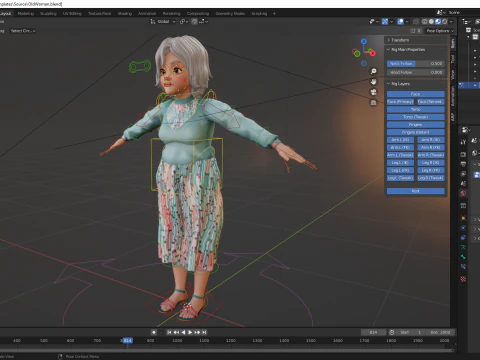This screenshot has width=480, height=360.
Task: Toggle viewport overlays display
Action: 401,22
